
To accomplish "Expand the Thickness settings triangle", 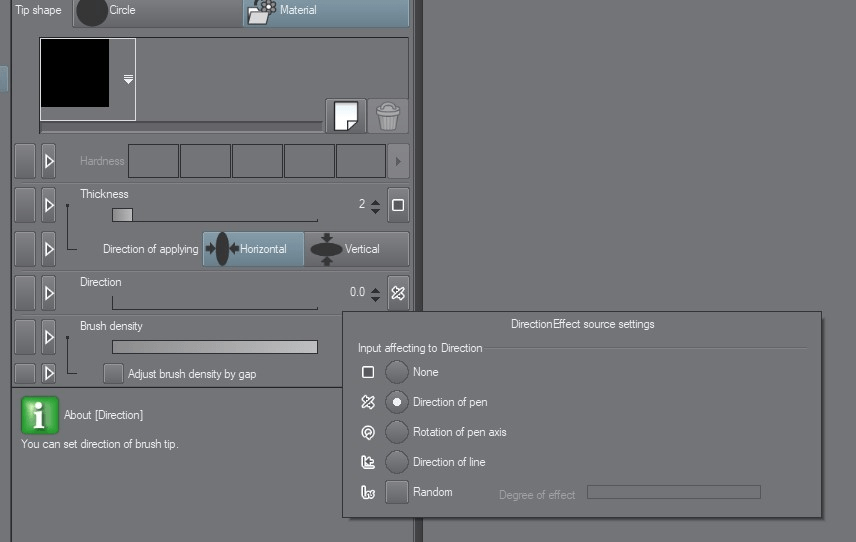I will [48, 205].
